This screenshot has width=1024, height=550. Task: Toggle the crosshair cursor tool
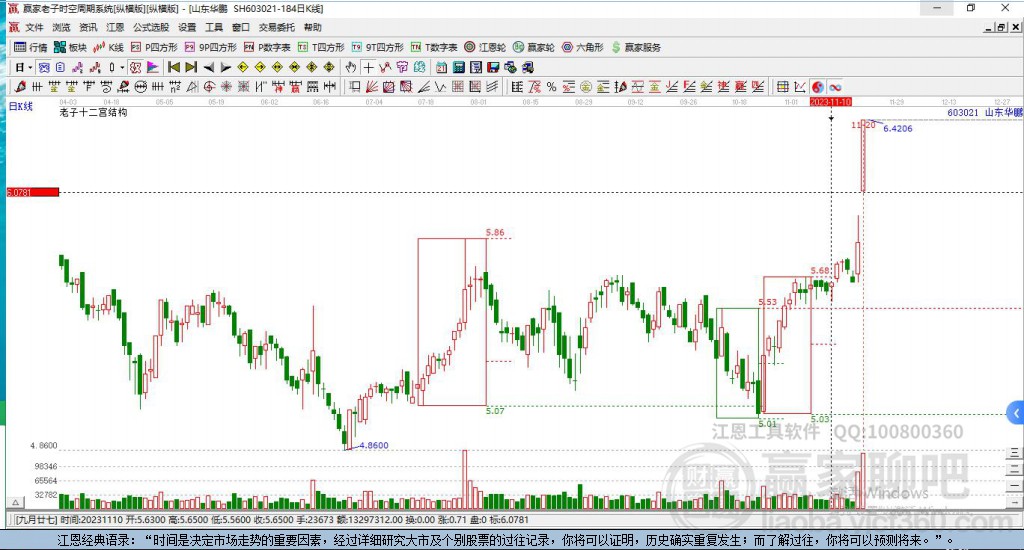point(368,67)
